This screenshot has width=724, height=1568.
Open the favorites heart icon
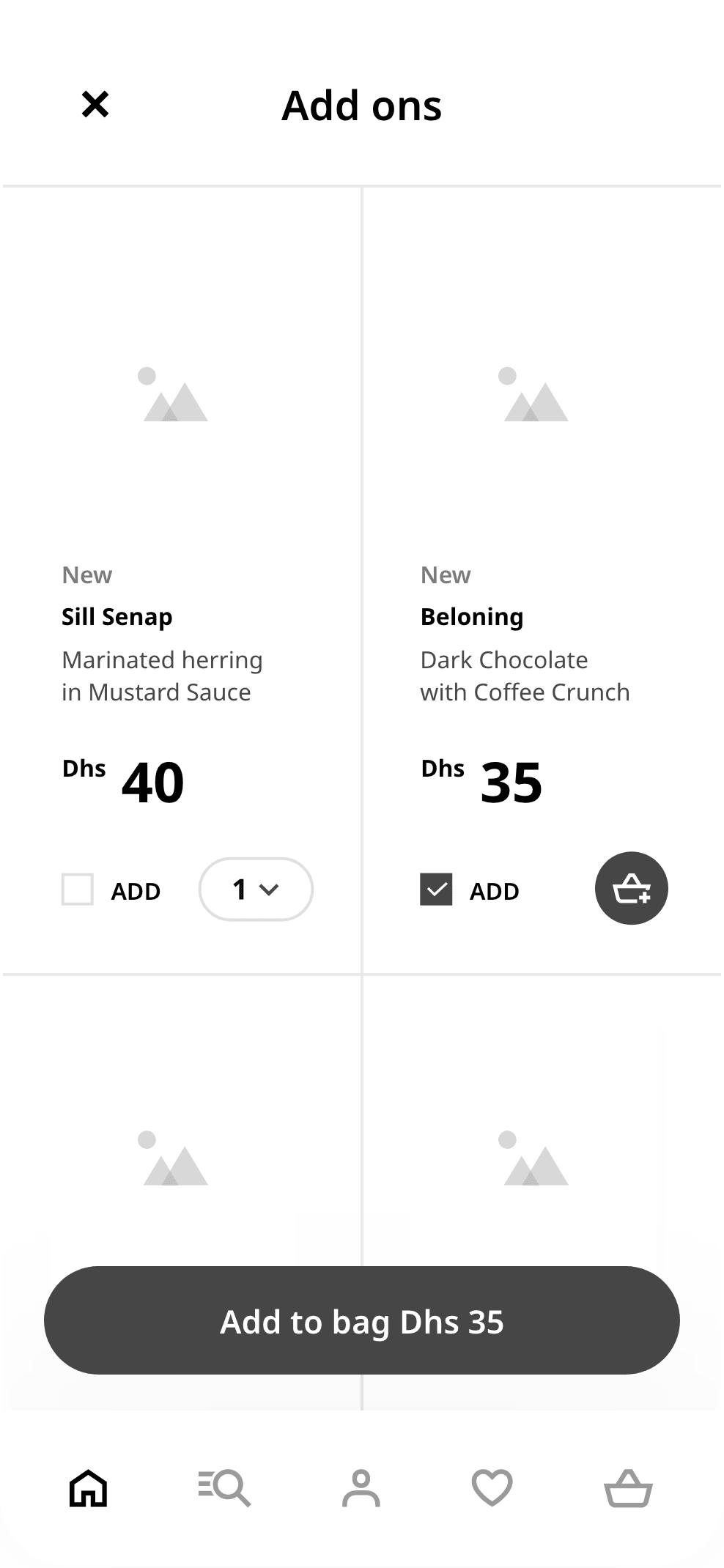(492, 1488)
